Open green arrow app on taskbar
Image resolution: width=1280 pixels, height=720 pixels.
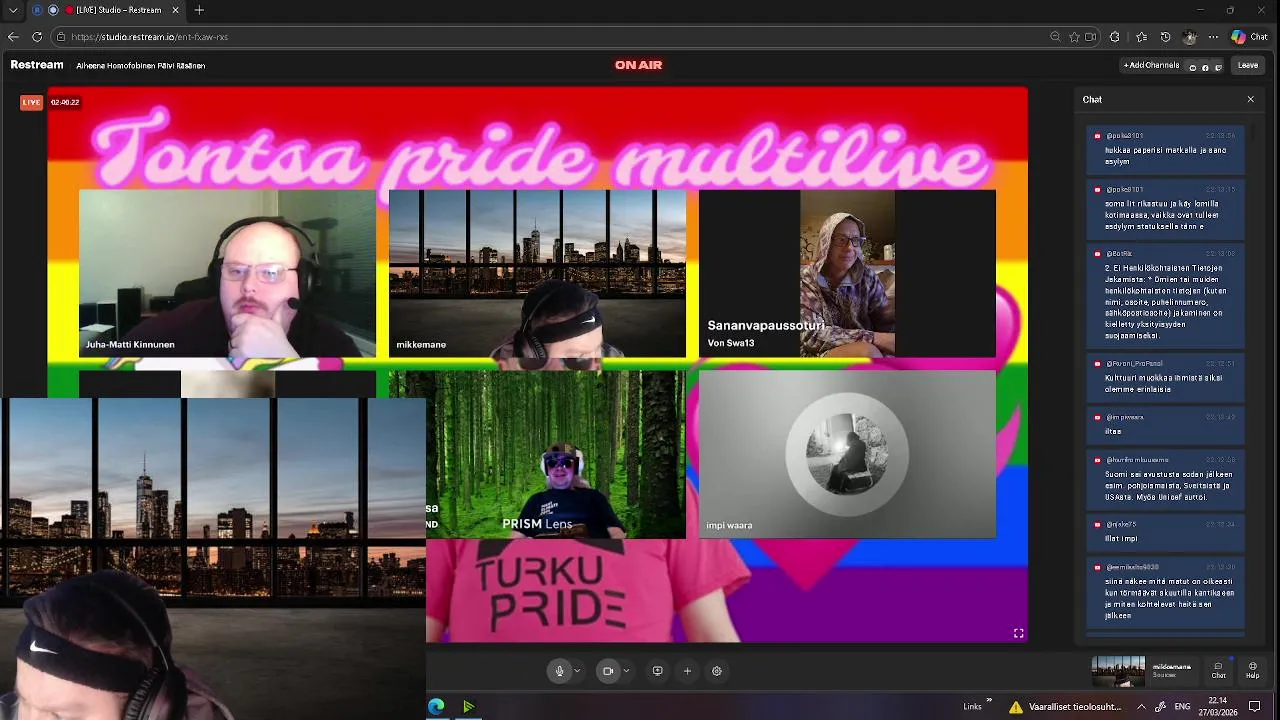468,706
